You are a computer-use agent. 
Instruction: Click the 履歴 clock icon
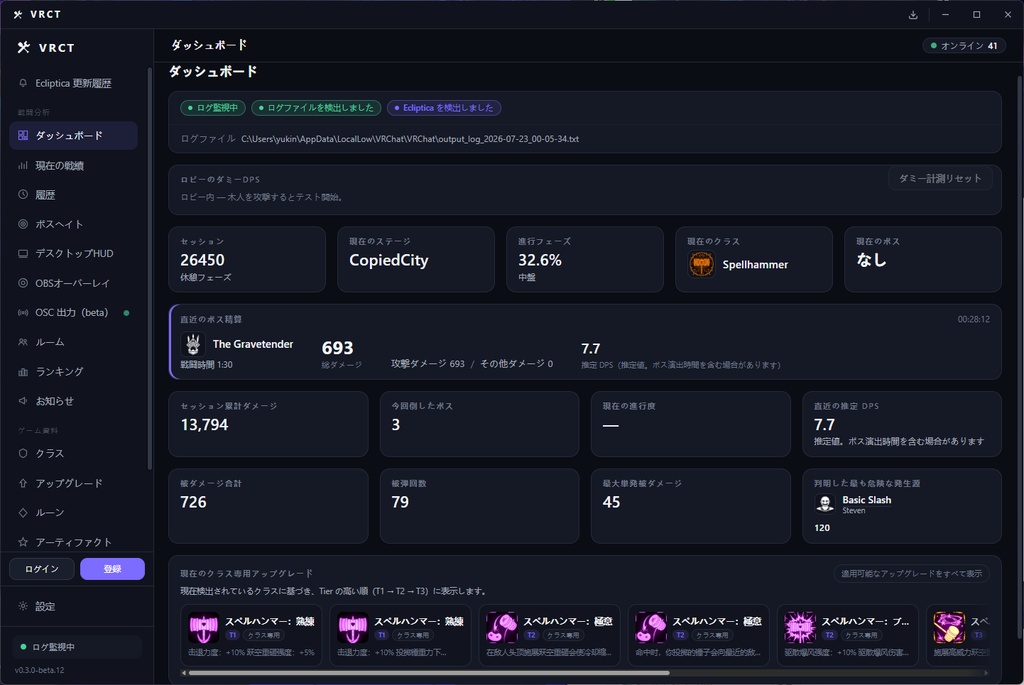[23, 195]
